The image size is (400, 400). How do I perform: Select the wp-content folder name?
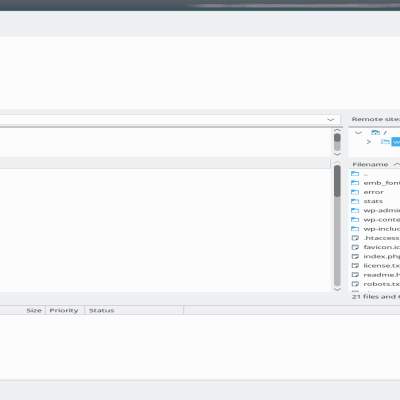point(382,220)
